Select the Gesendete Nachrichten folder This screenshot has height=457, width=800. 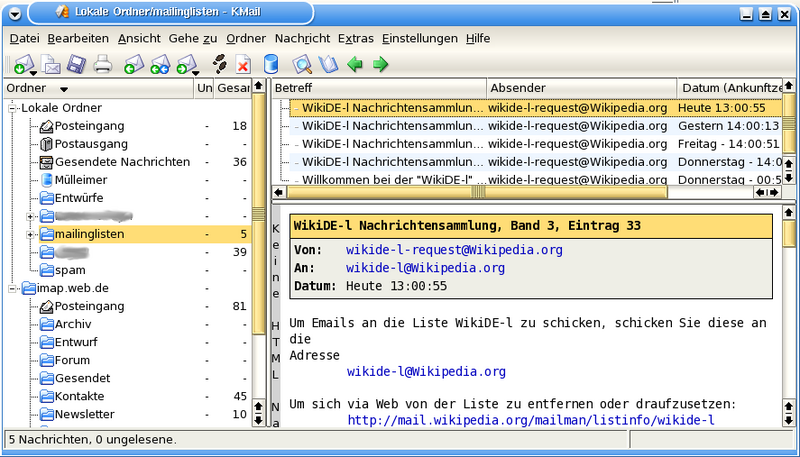click(122, 162)
